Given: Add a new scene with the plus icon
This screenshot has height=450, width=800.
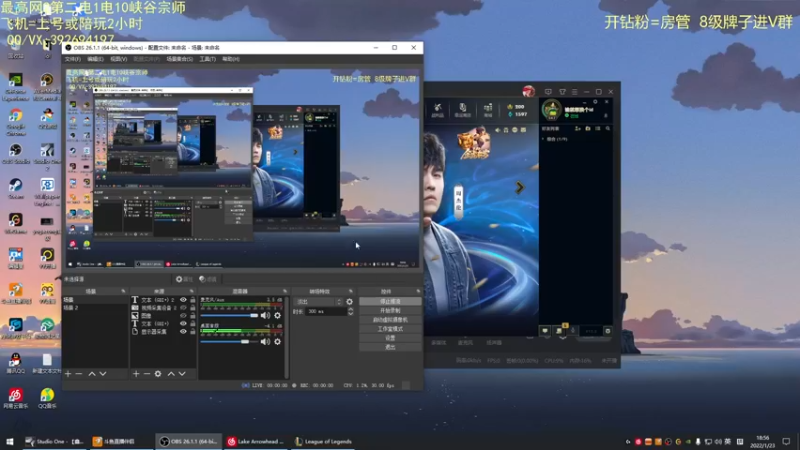Looking at the screenshot, I should (x=68, y=374).
